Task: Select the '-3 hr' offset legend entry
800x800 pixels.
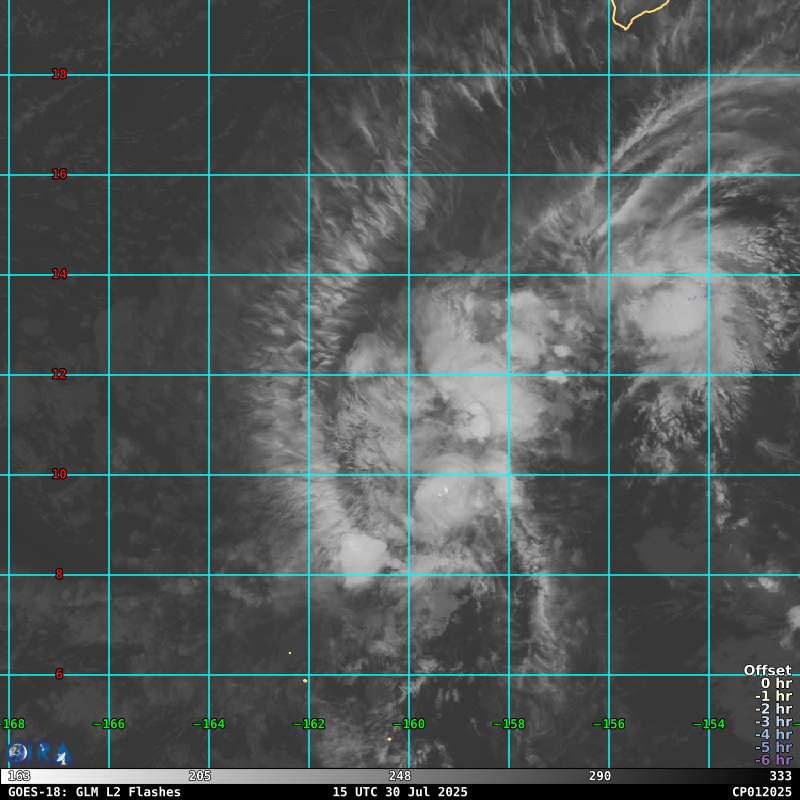Action: [x=773, y=722]
